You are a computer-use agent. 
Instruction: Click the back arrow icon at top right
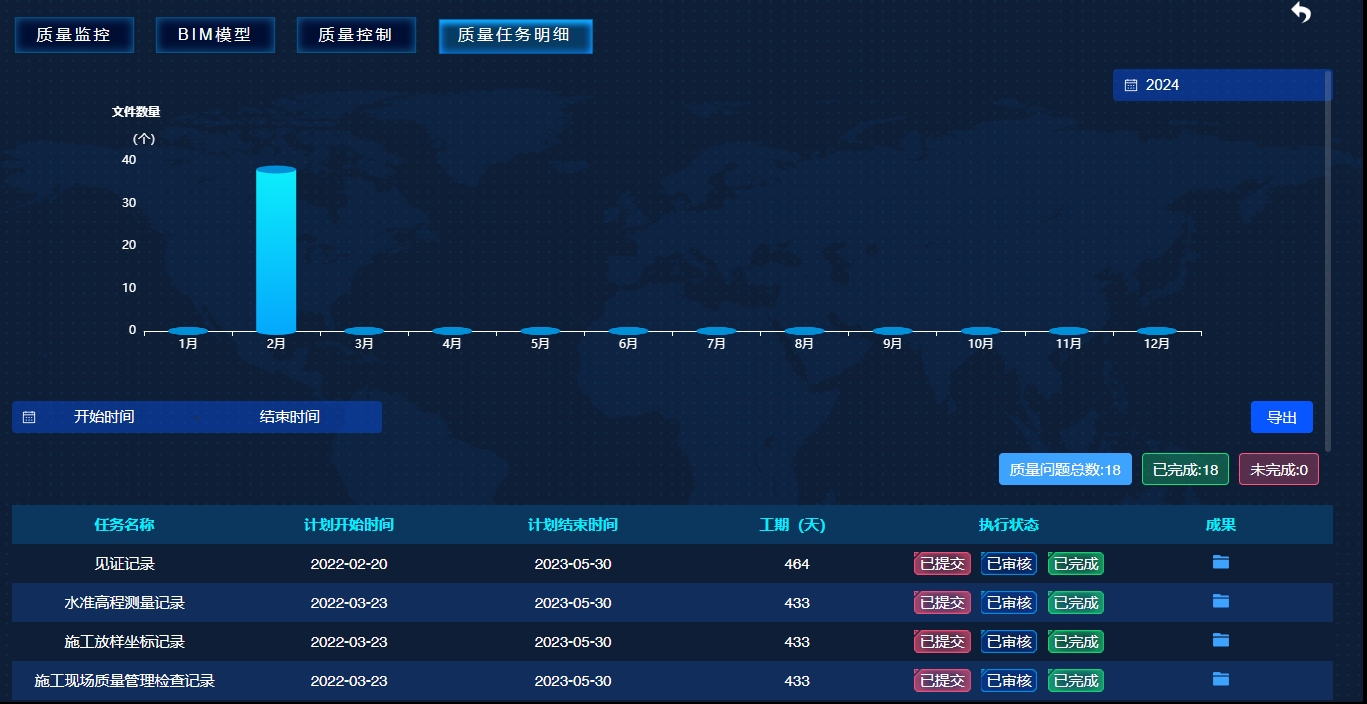tap(1300, 13)
